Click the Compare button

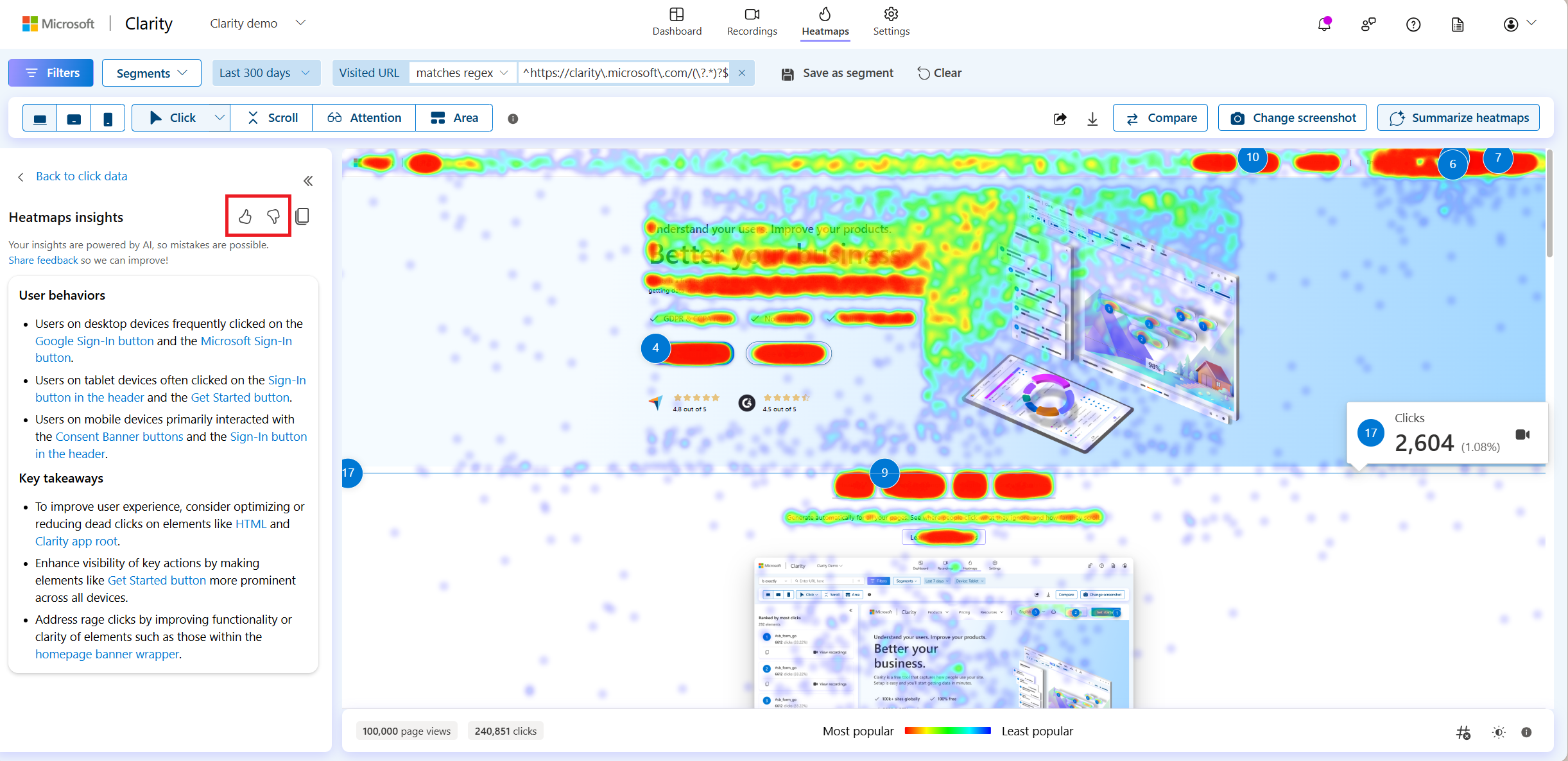point(1160,118)
